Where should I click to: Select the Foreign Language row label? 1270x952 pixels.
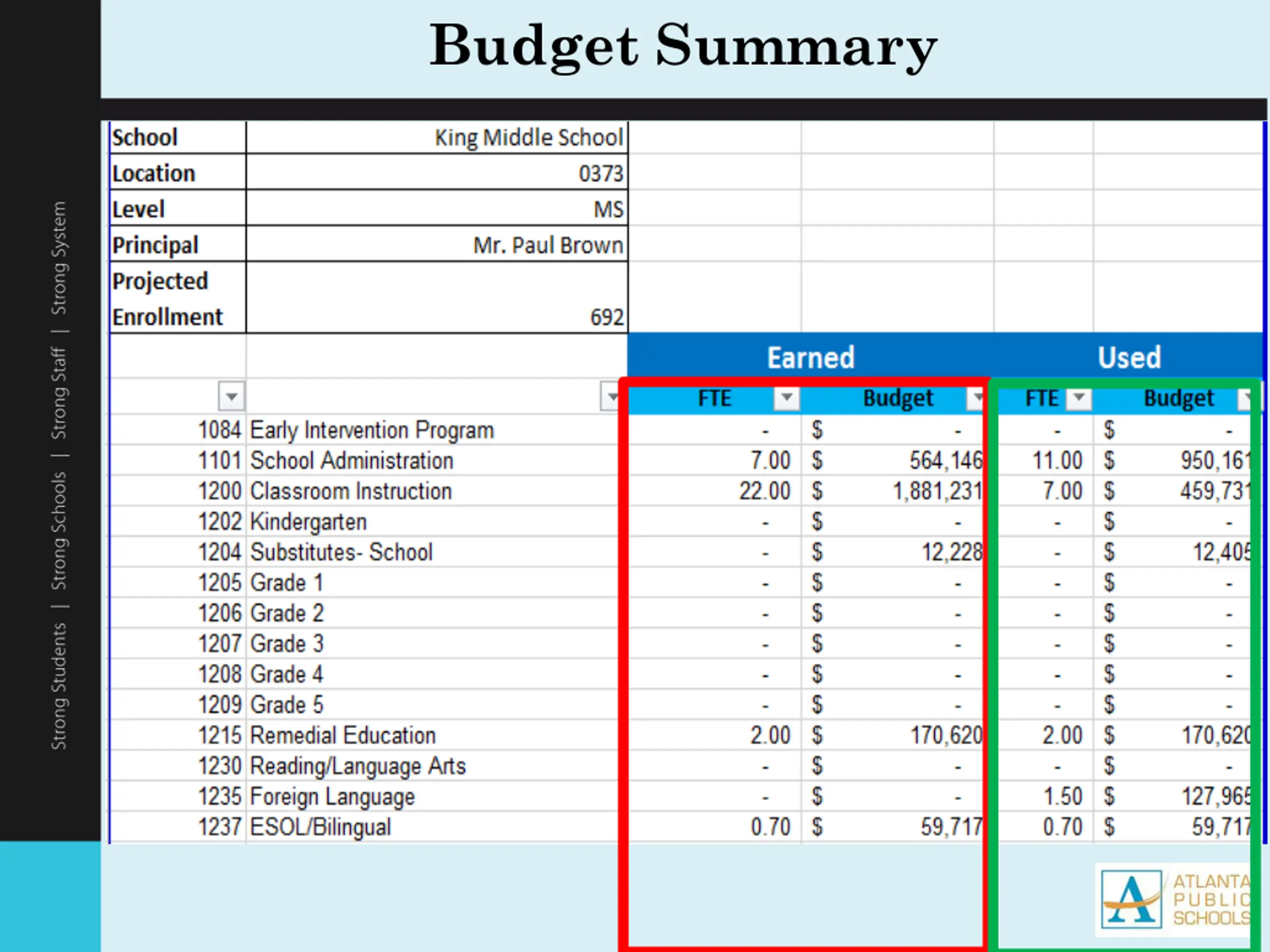pyautogui.click(x=332, y=797)
